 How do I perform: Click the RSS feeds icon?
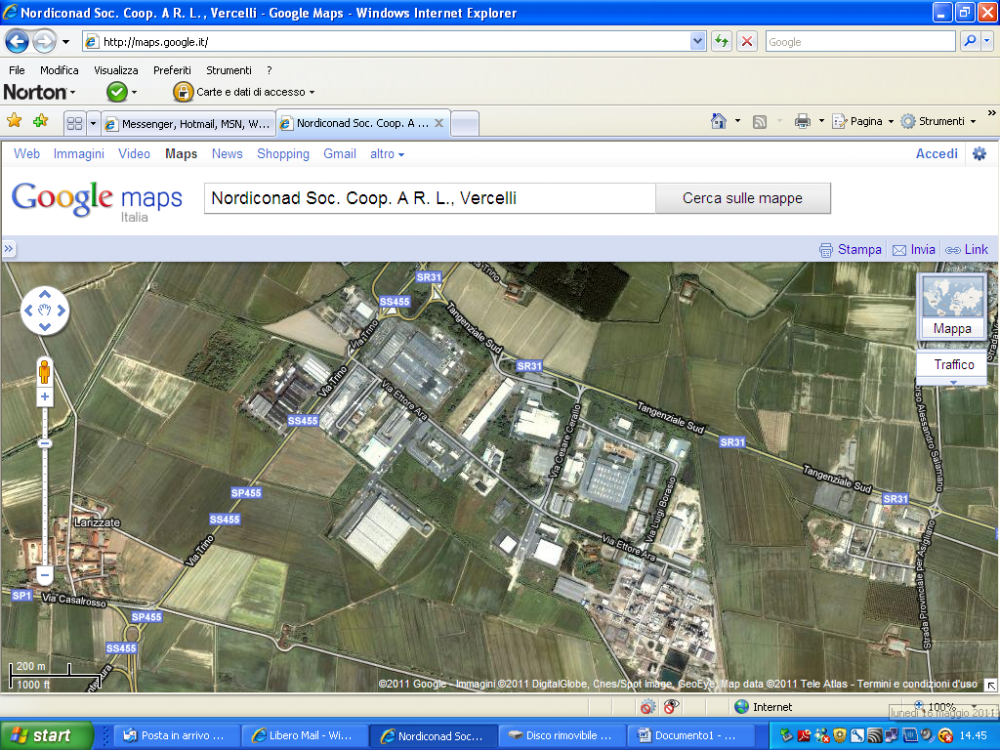pos(759,121)
